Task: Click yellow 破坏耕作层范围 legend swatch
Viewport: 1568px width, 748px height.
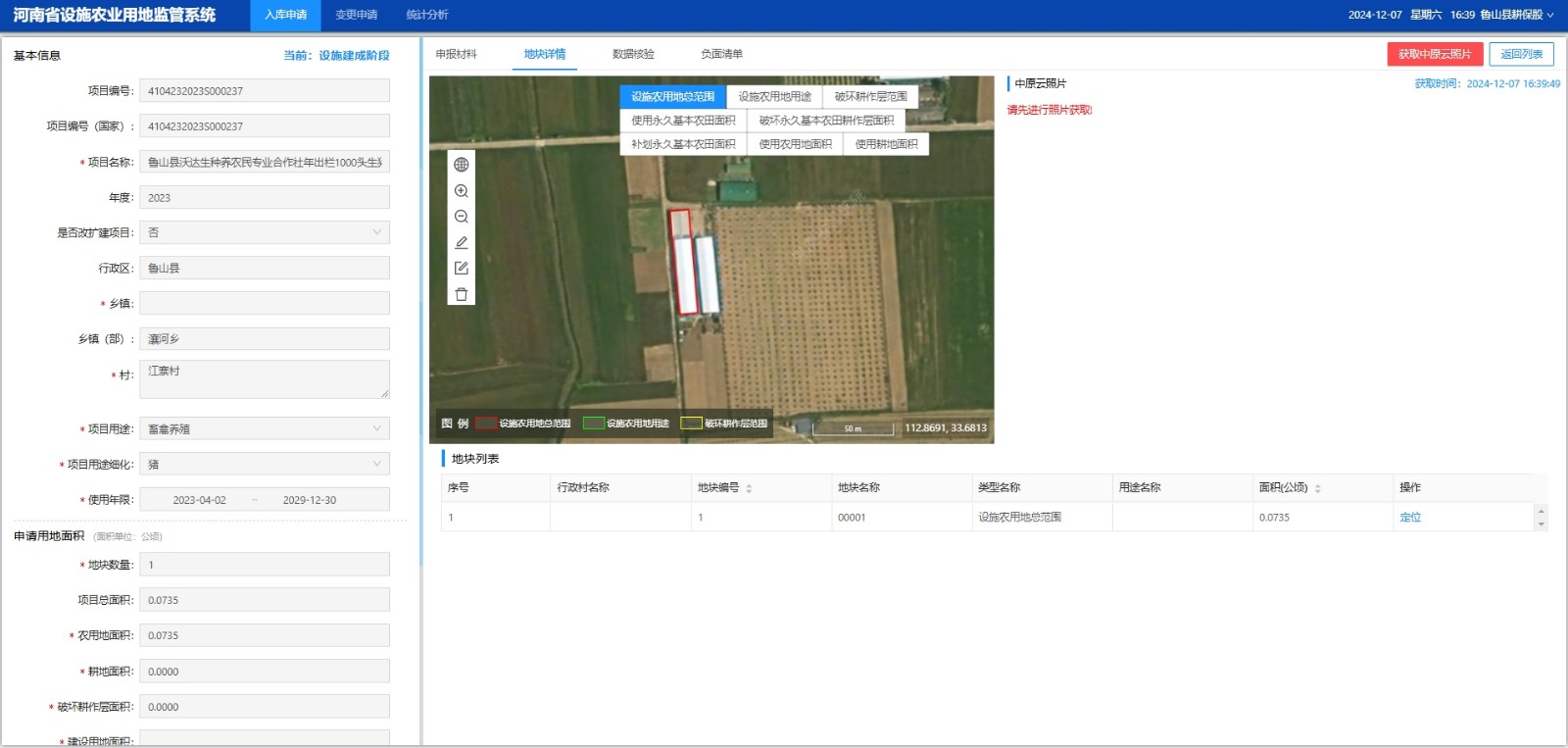Action: pos(691,424)
